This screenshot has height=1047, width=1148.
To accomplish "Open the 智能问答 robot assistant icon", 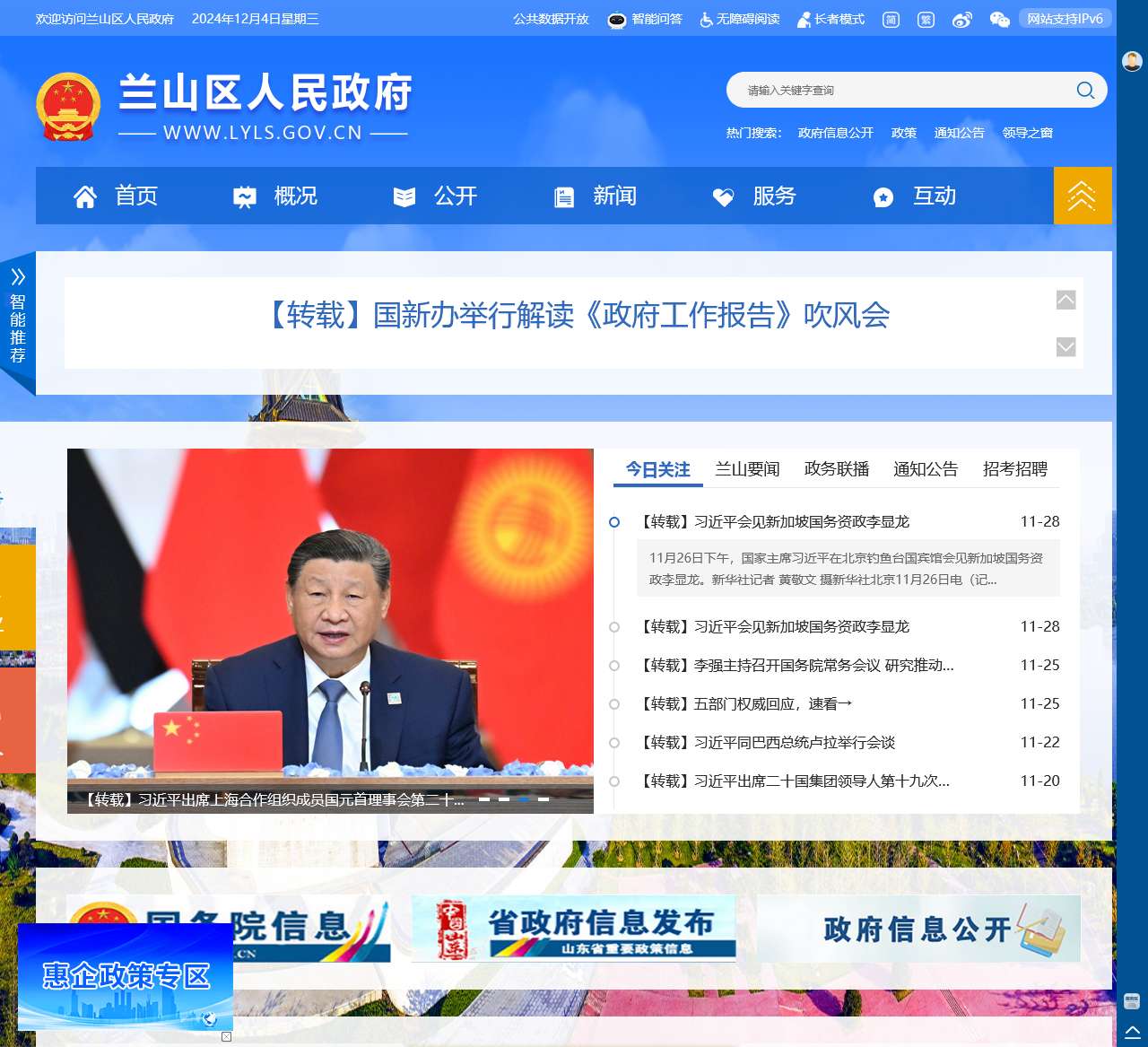I will [617, 19].
